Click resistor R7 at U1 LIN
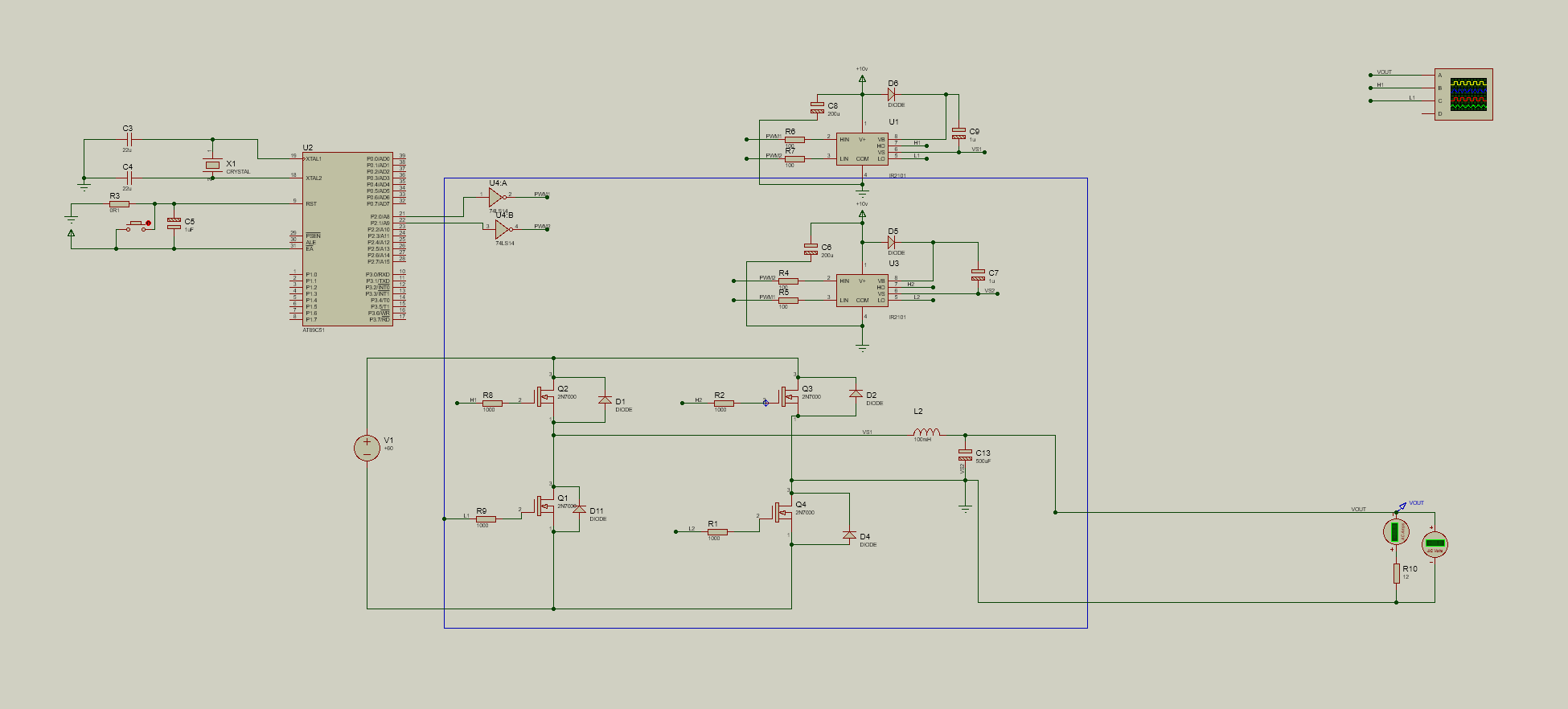Screen dimensions: 1568x709 pyautogui.click(x=794, y=159)
